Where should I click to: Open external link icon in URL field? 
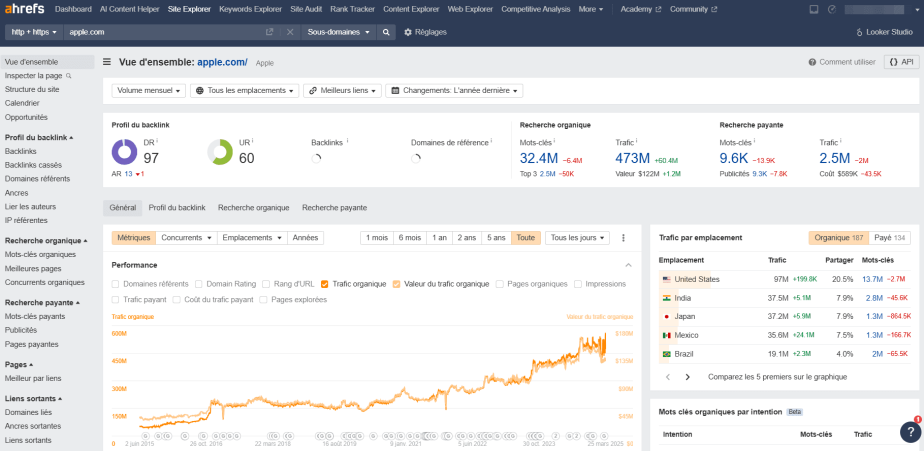[269, 32]
